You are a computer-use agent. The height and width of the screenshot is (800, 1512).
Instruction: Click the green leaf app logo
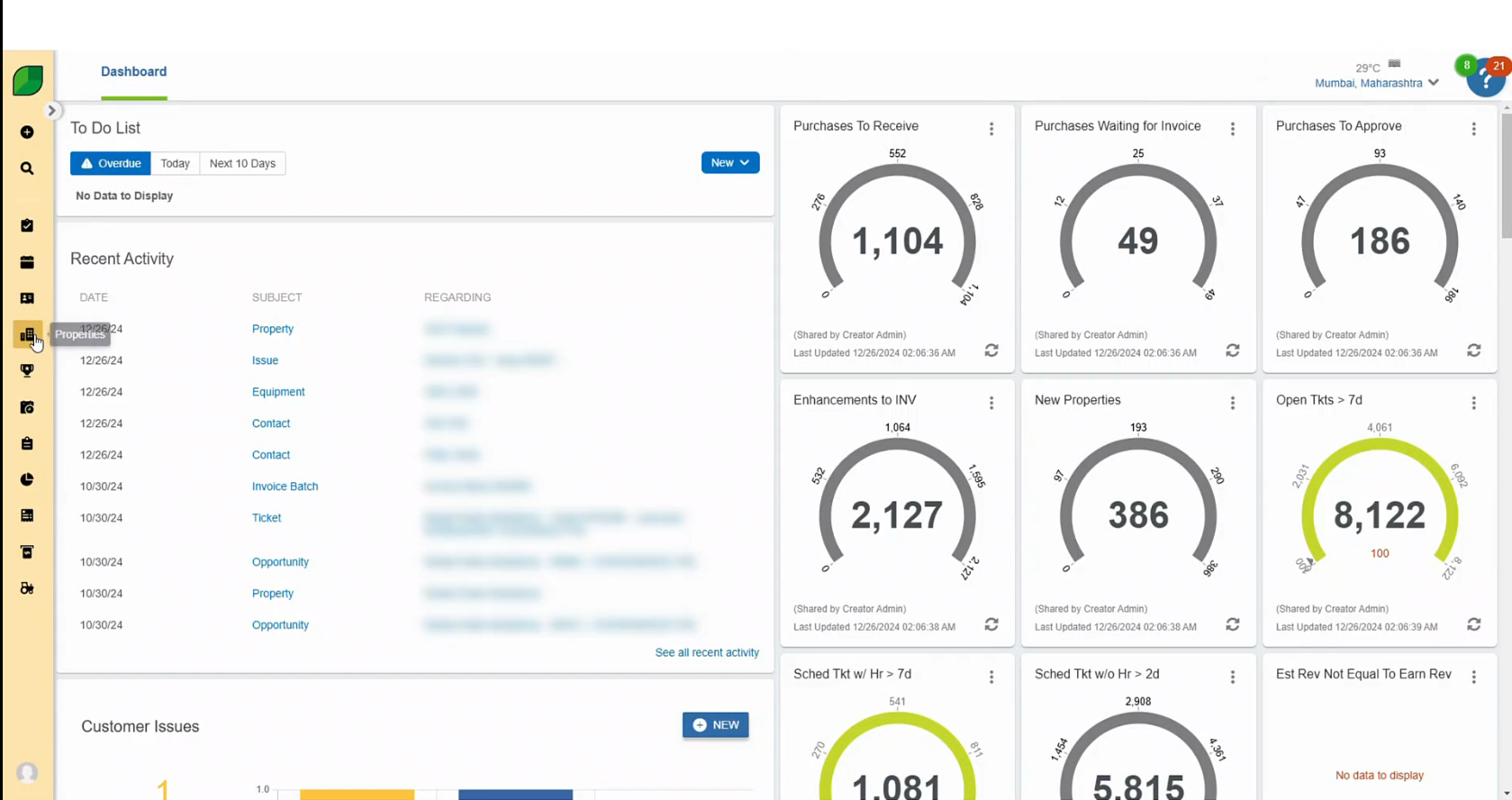pos(28,80)
